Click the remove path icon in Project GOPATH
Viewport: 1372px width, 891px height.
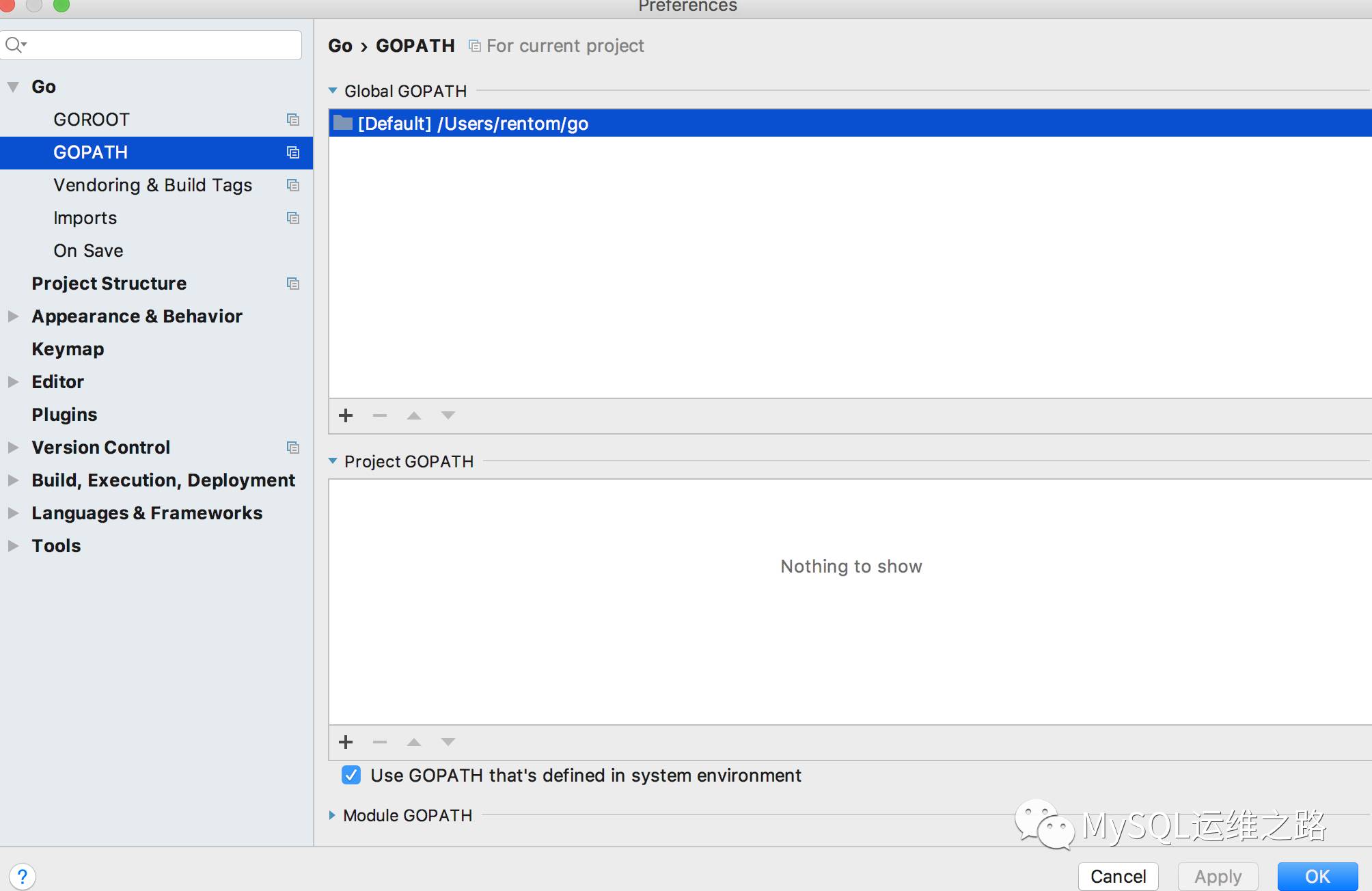tap(380, 741)
